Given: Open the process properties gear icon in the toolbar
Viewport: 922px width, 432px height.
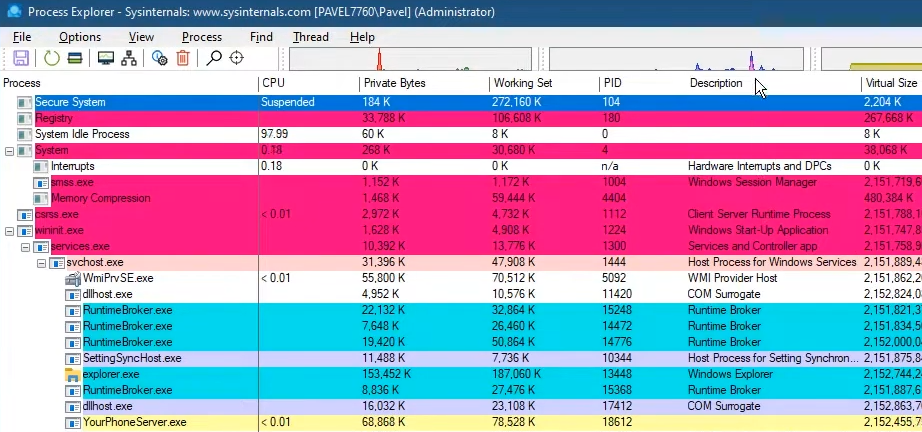Looking at the screenshot, I should click(159, 58).
